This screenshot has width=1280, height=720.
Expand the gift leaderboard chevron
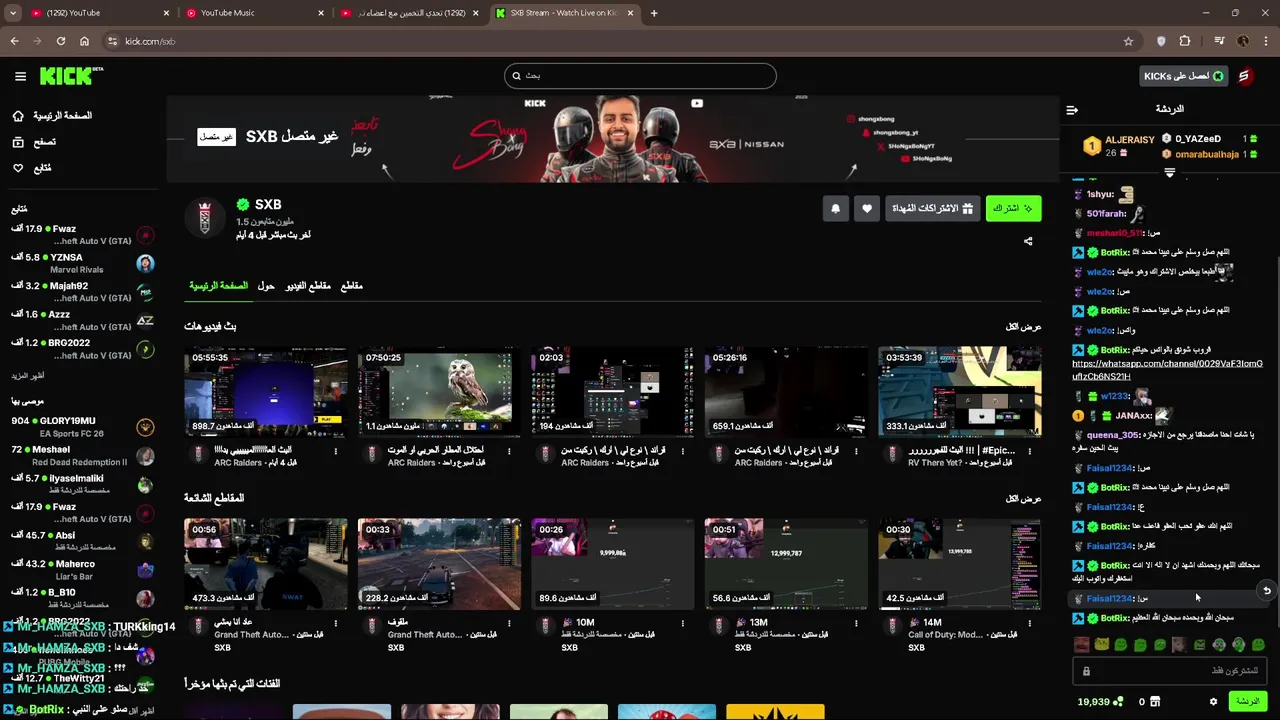(1169, 172)
